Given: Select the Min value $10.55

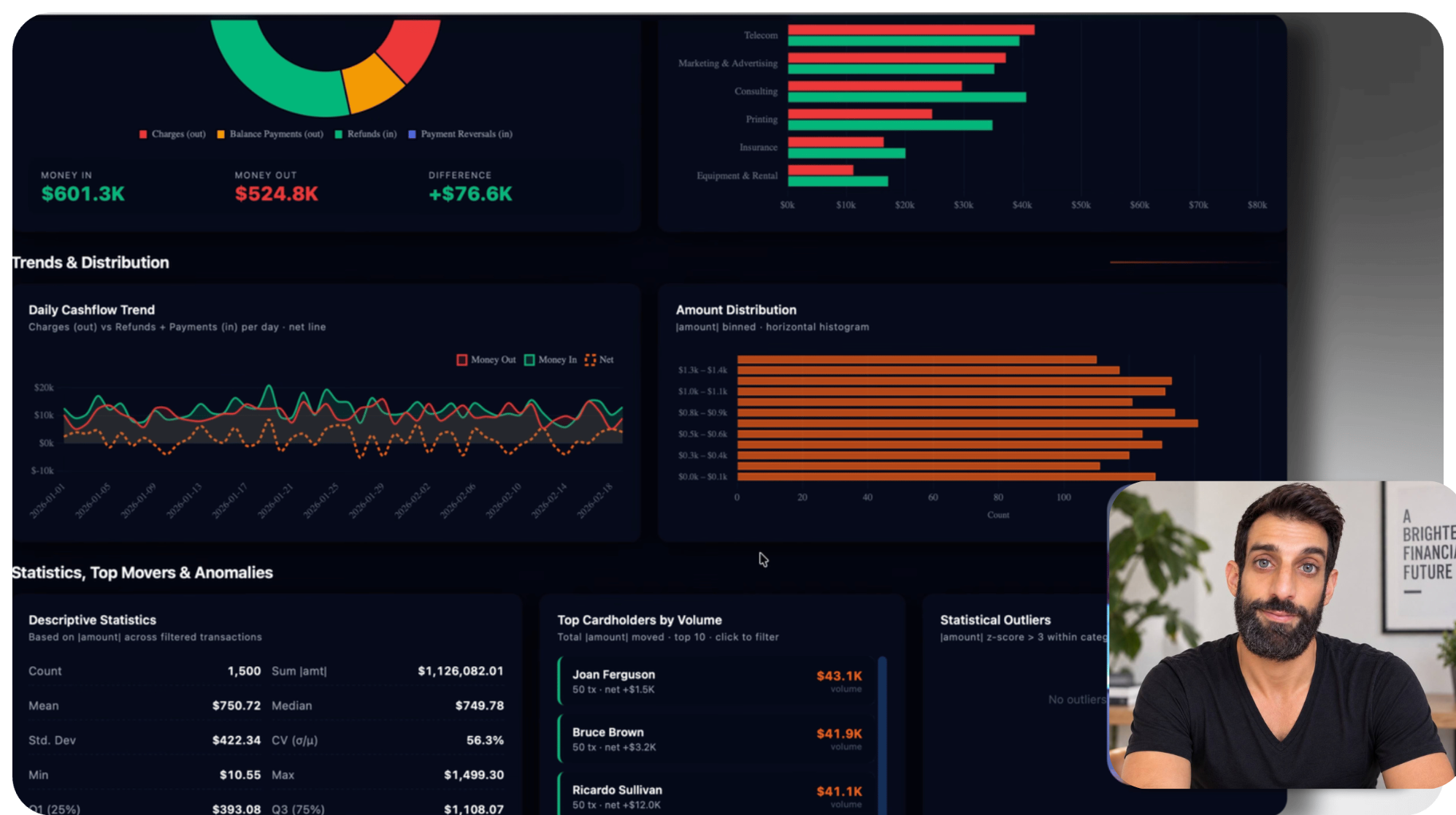Looking at the screenshot, I should pos(240,776).
